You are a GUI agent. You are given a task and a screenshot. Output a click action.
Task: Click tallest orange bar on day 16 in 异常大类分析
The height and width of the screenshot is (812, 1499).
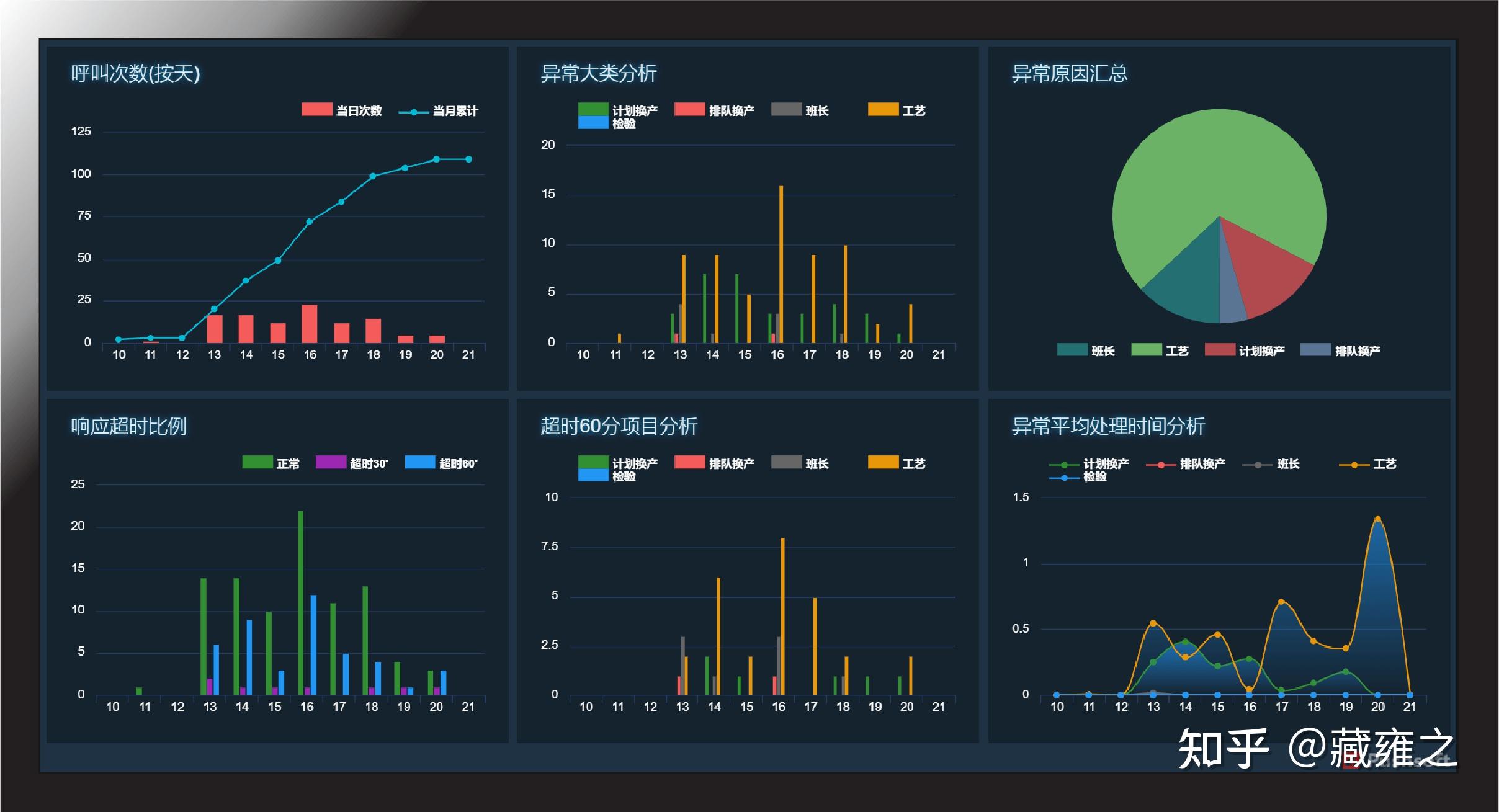pyautogui.click(x=781, y=264)
